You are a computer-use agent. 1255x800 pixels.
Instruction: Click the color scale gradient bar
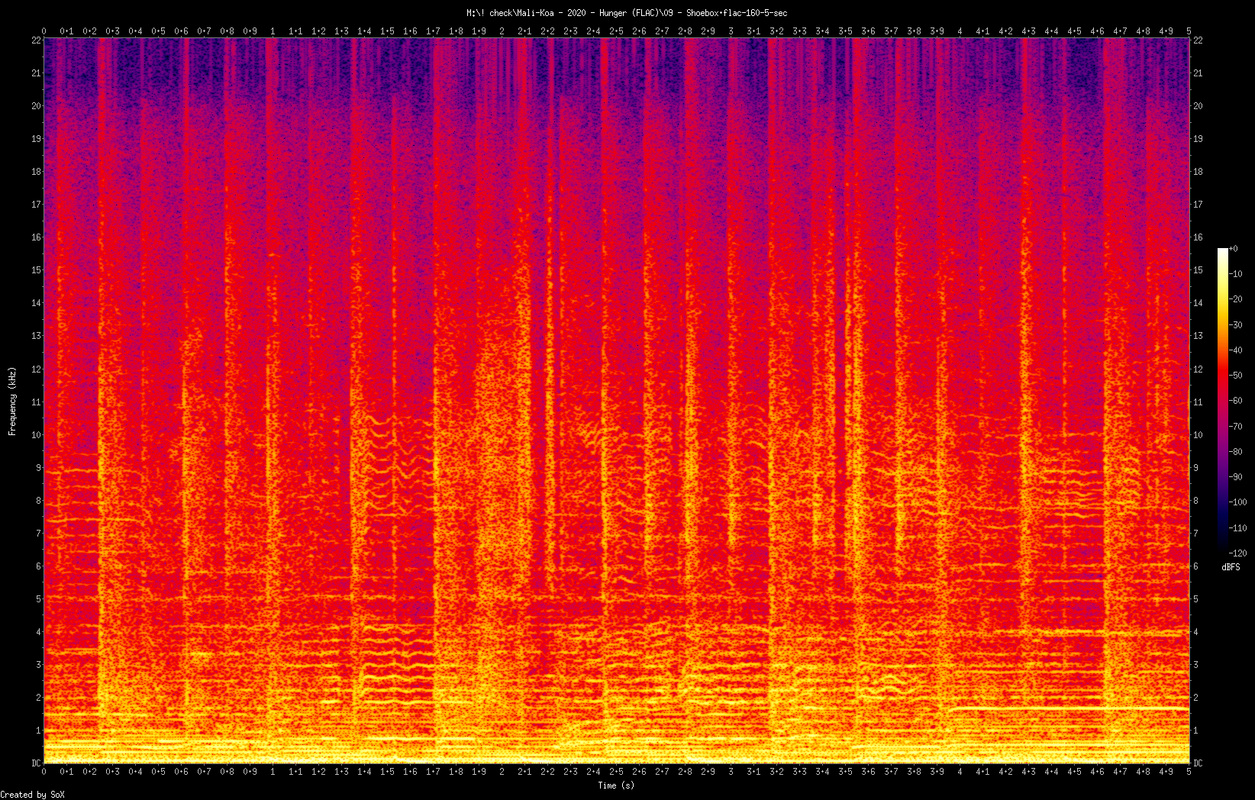[1222, 400]
